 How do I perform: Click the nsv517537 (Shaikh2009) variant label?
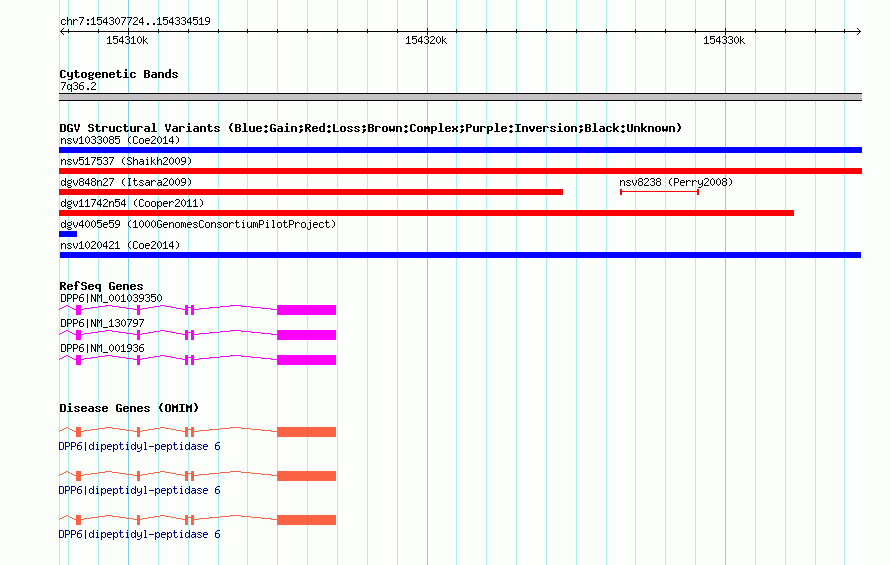click(x=126, y=161)
